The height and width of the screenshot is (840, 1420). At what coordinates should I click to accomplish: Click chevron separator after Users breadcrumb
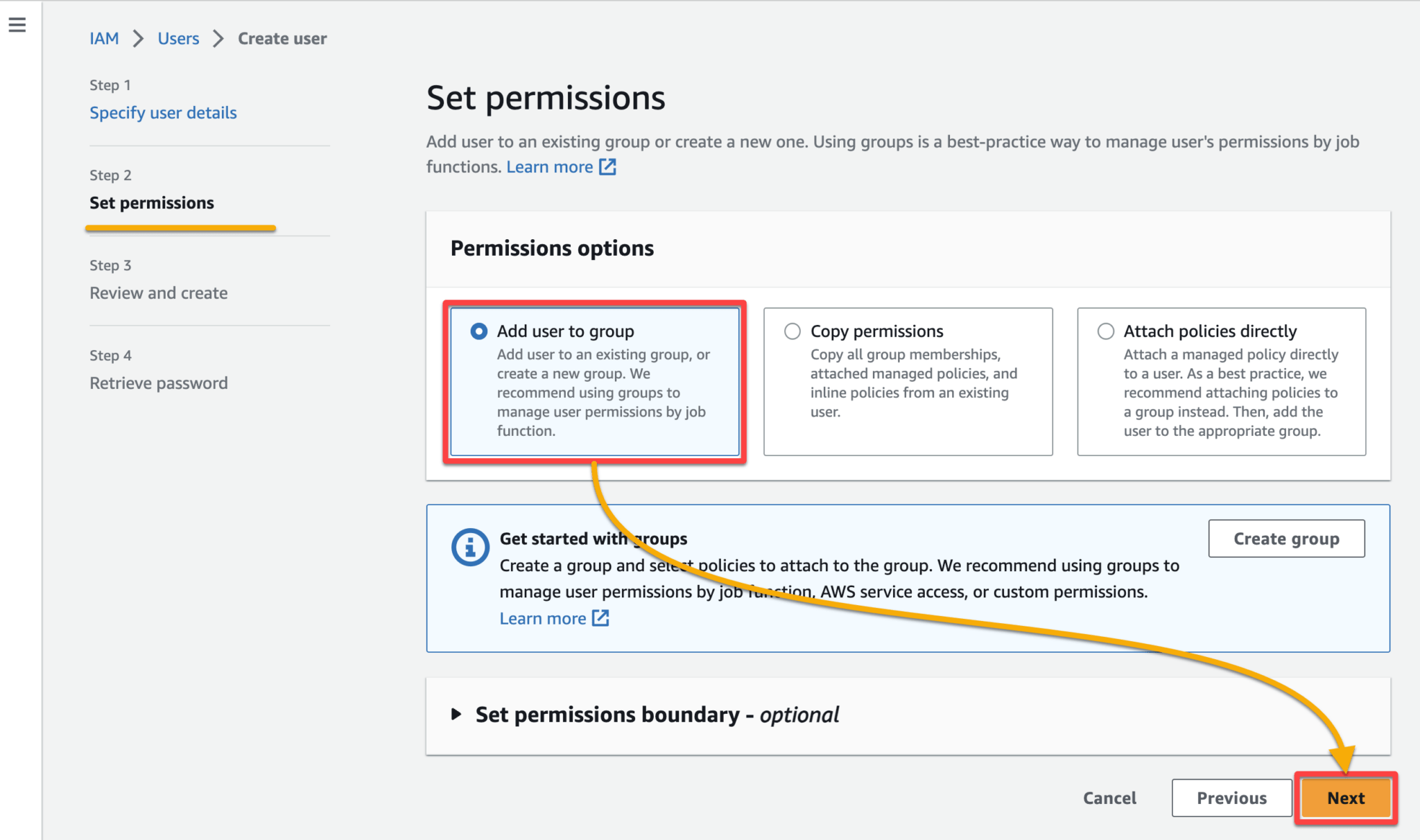pos(218,39)
